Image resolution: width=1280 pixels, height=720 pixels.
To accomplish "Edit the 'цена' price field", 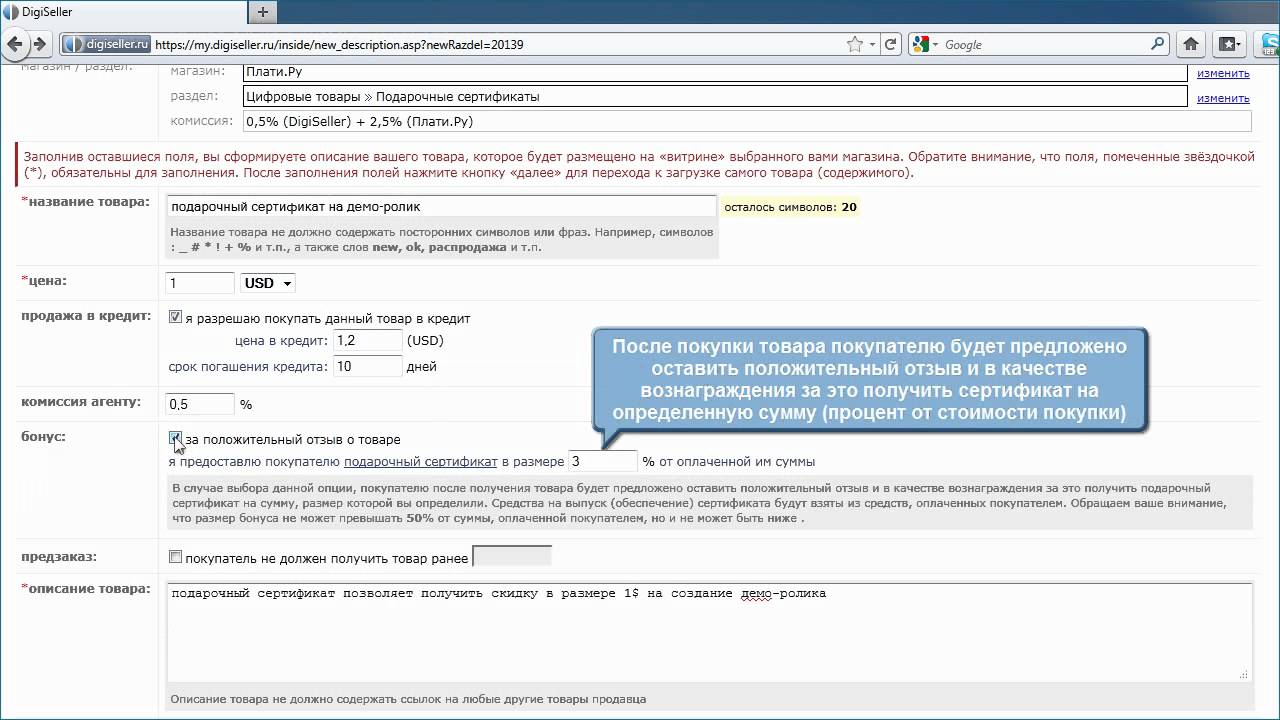I will (x=200, y=283).
